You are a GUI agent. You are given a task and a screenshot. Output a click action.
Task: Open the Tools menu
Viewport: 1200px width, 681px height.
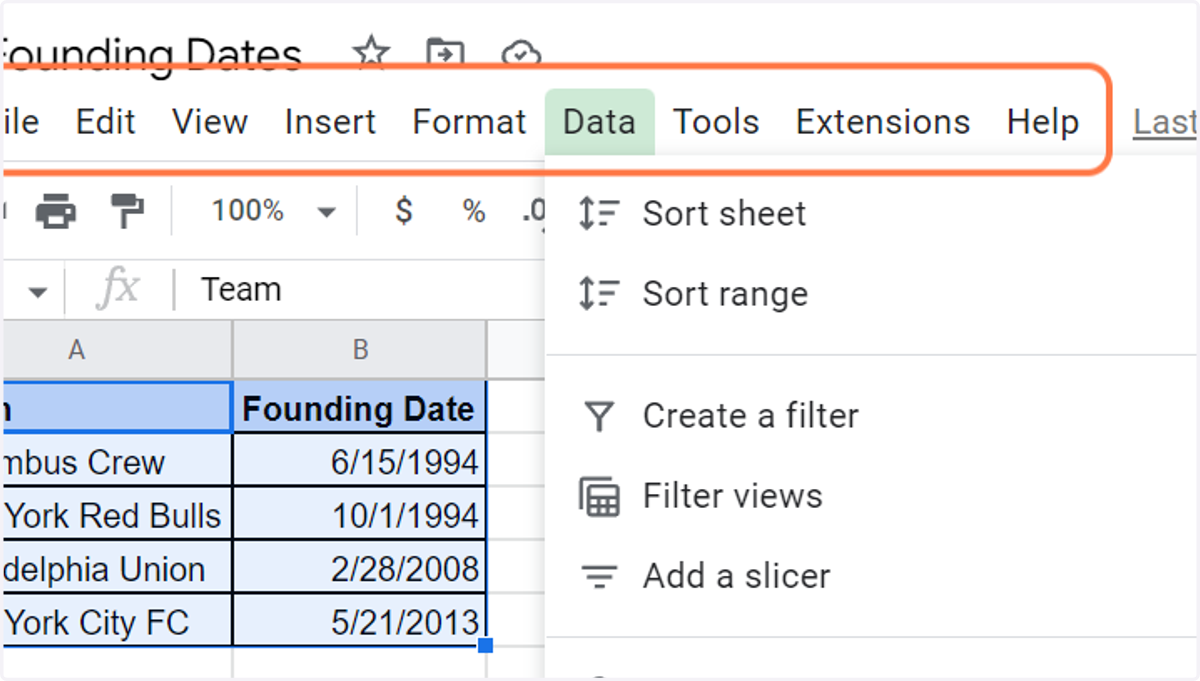point(716,122)
